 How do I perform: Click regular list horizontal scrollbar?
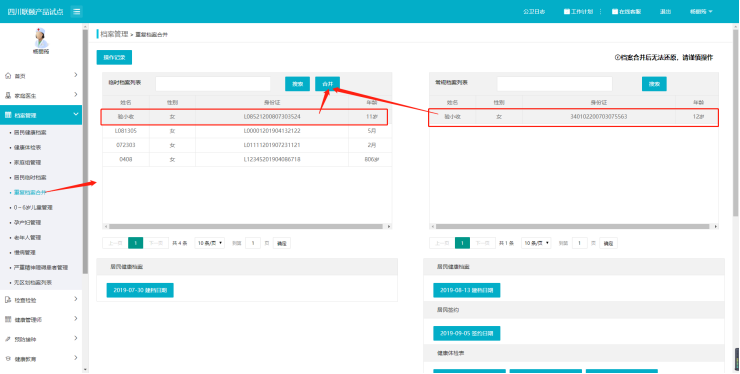coord(572,227)
